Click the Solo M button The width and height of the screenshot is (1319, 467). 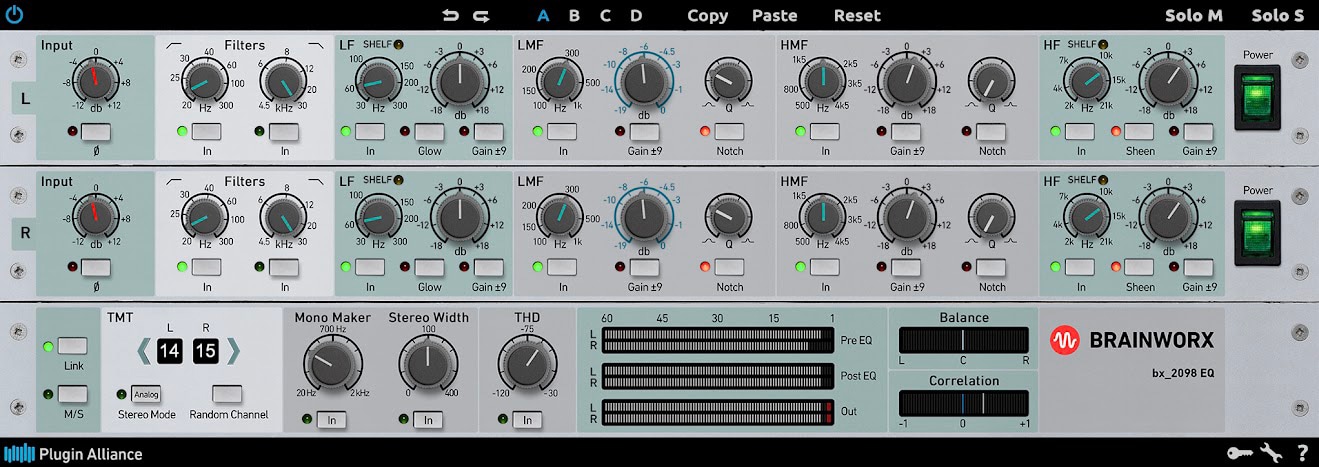(1194, 15)
